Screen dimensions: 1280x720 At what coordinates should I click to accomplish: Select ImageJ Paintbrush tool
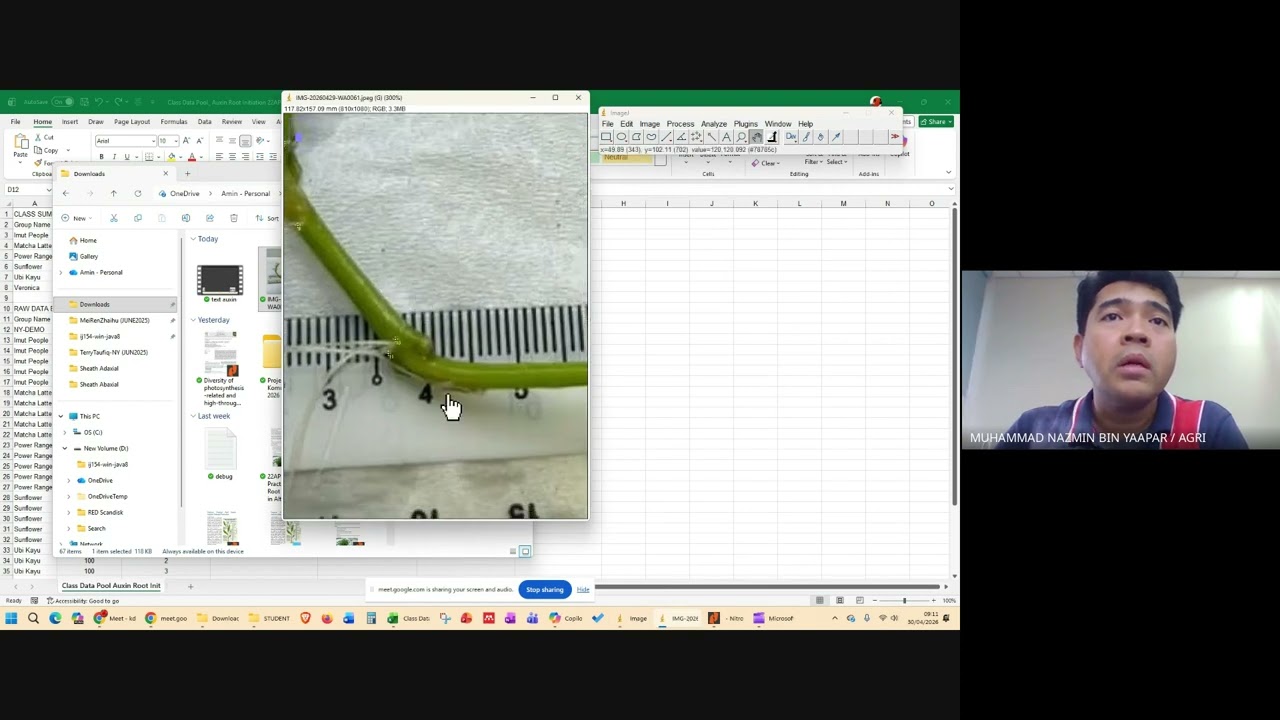tap(806, 136)
